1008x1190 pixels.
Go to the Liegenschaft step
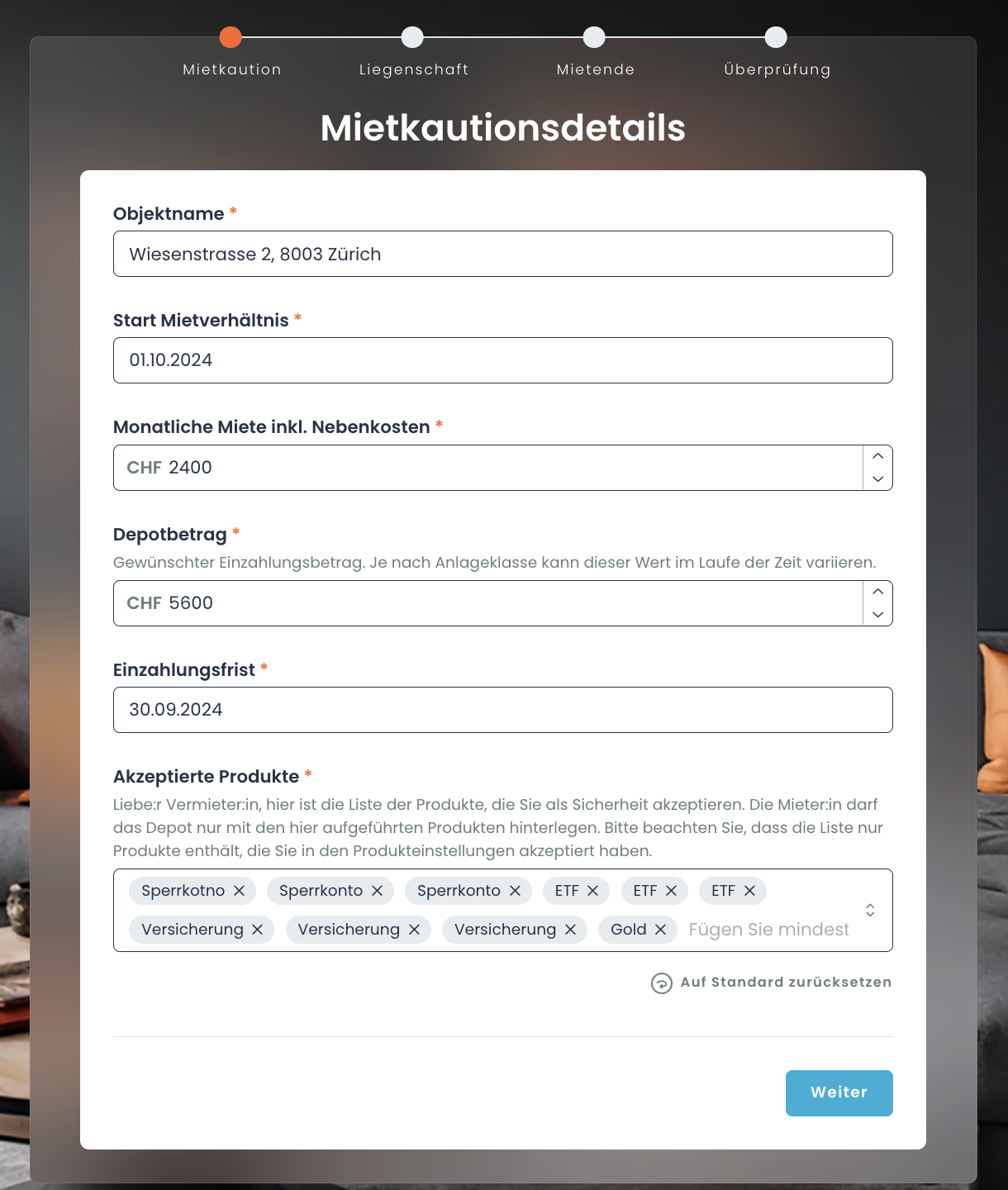(x=412, y=37)
